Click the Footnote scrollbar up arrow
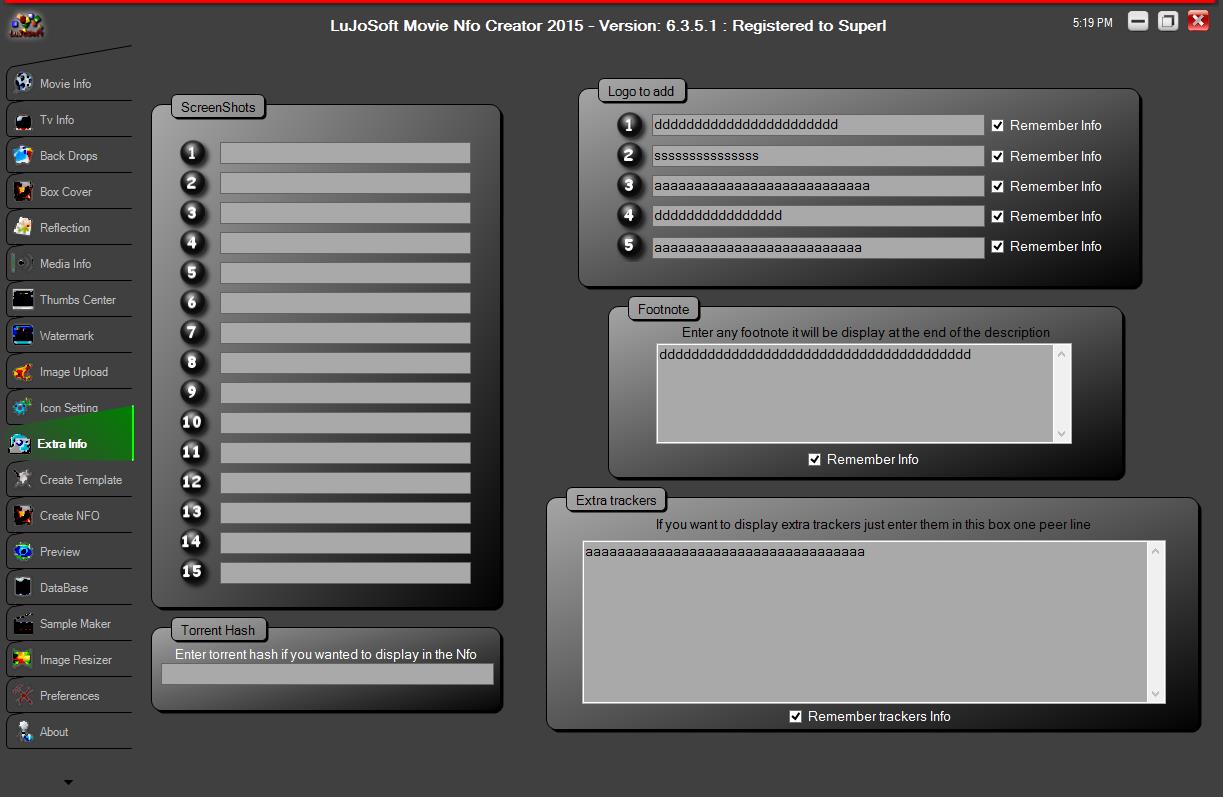The image size is (1223, 797). point(1062,354)
